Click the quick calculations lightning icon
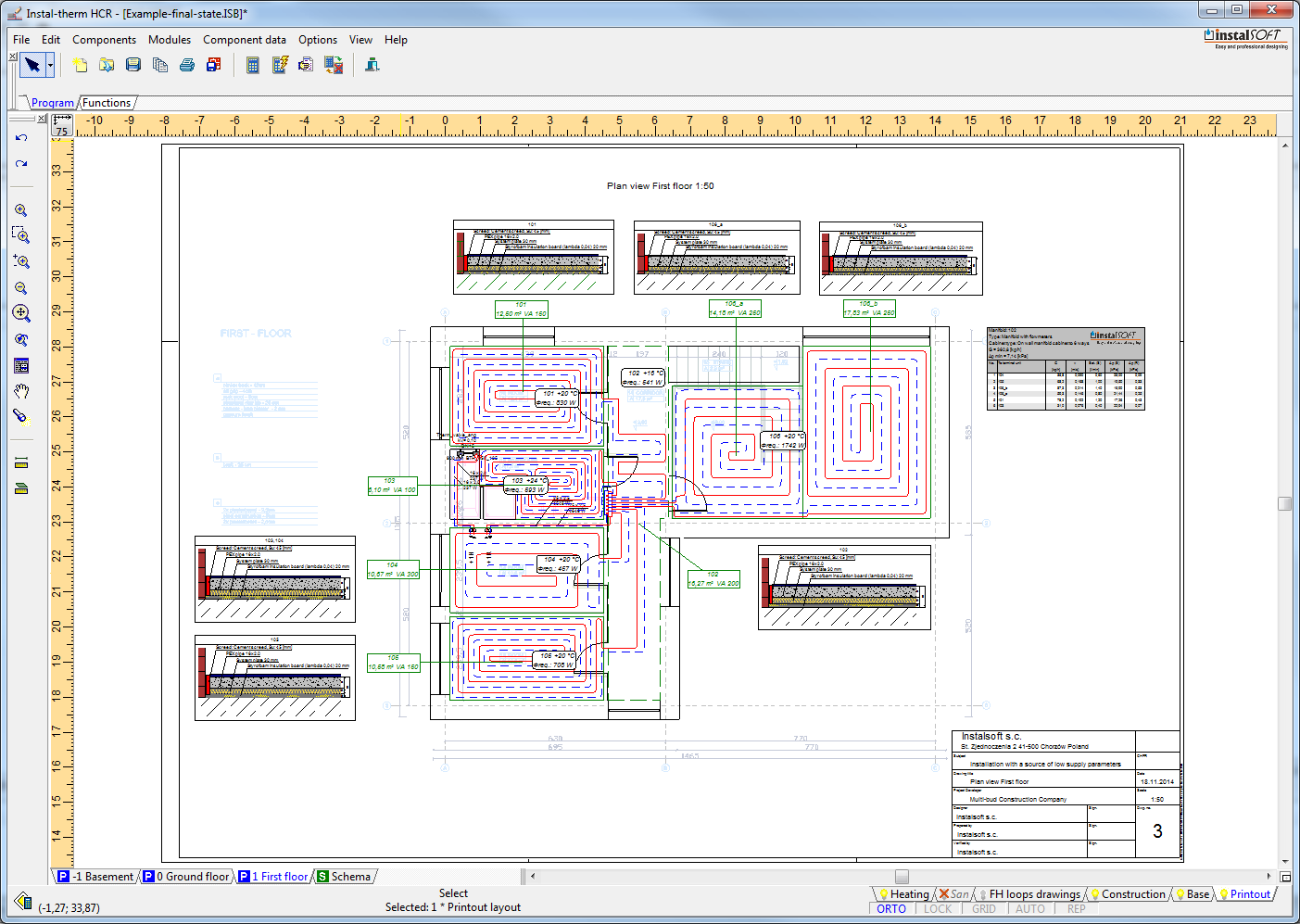The image size is (1300, 924). pos(280,65)
